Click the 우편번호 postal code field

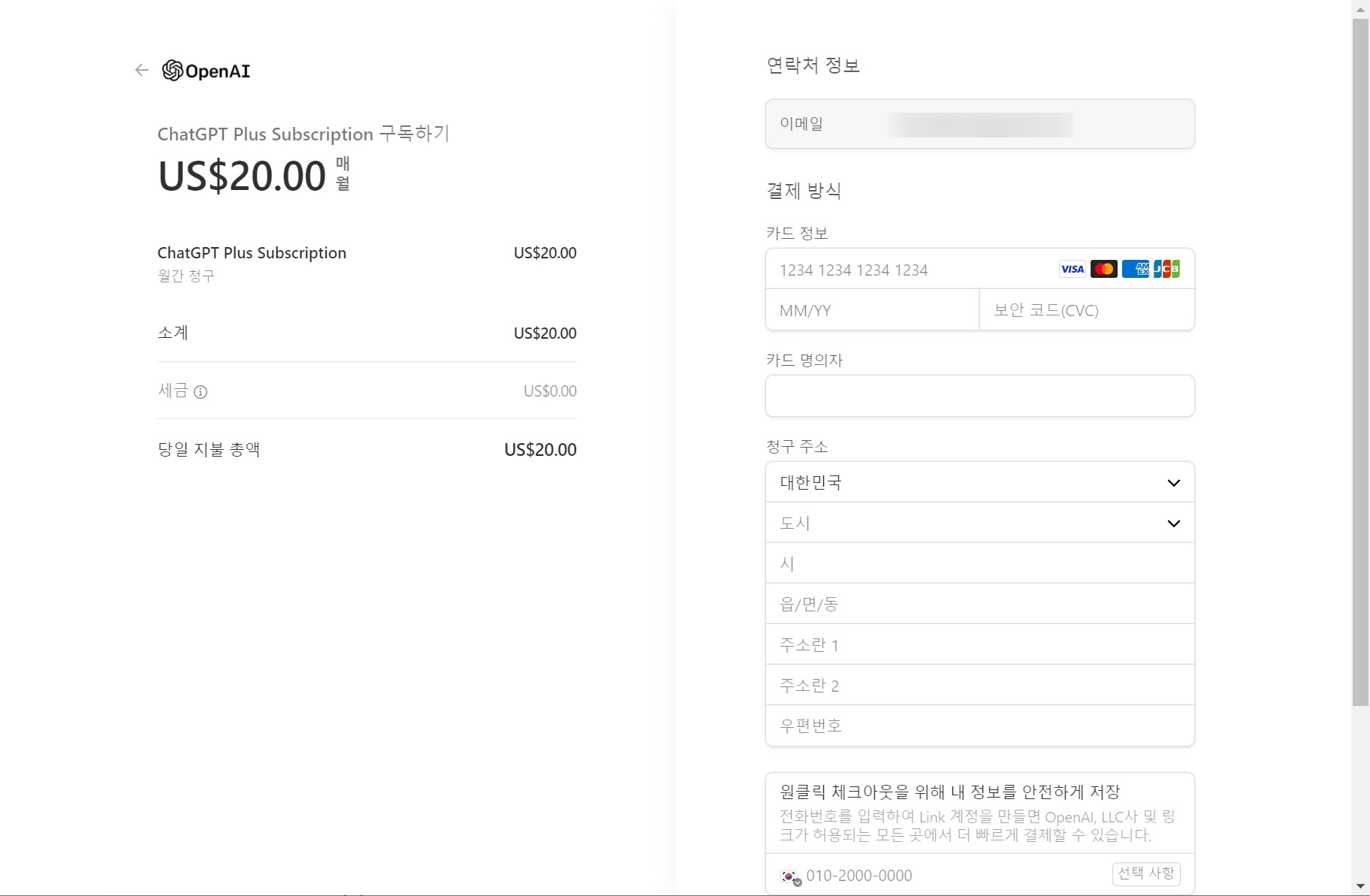click(979, 726)
